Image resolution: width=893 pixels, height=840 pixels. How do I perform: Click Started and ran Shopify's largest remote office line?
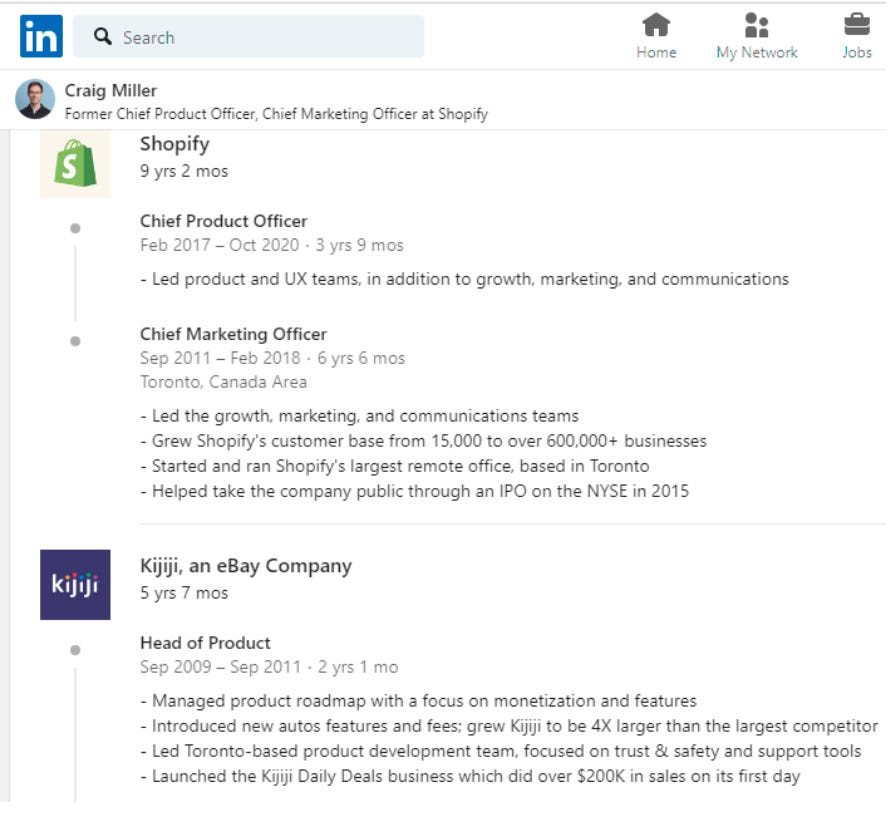tap(395, 466)
